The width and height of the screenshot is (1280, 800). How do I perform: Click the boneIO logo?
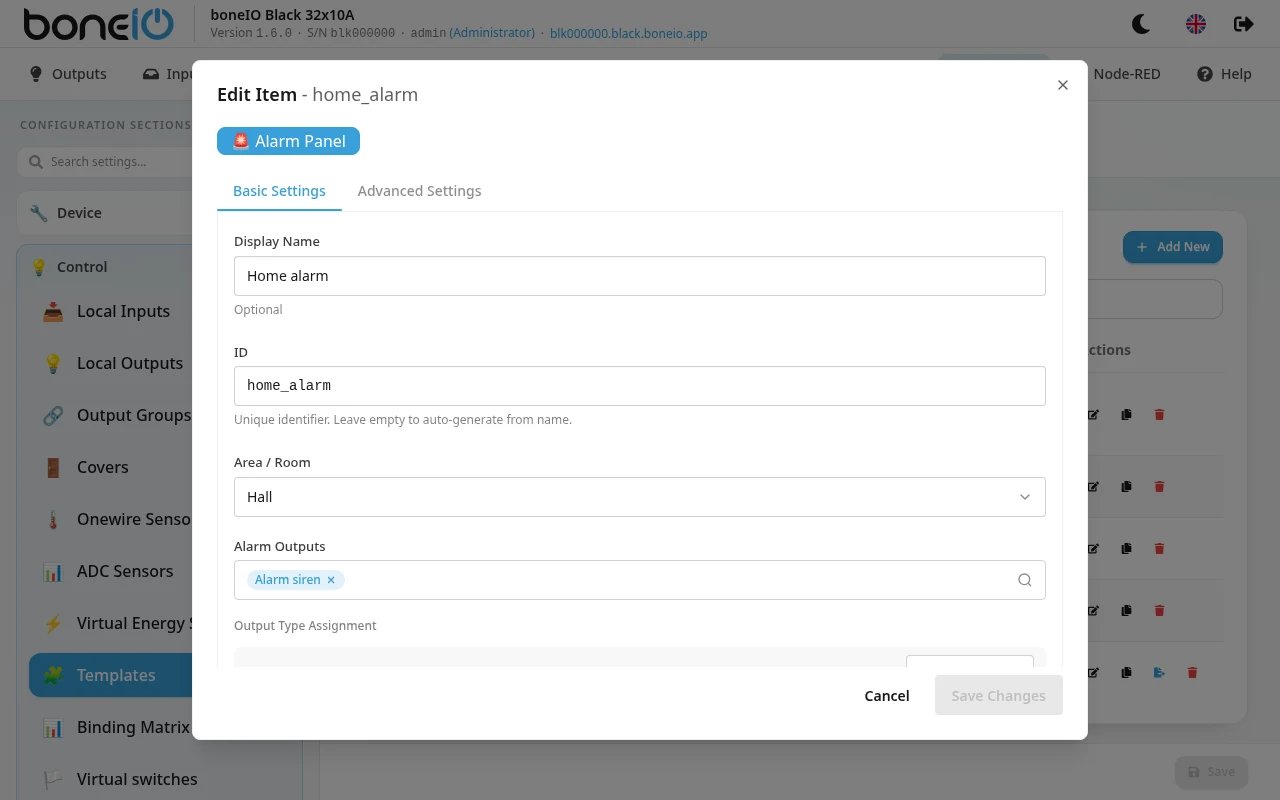click(x=98, y=24)
